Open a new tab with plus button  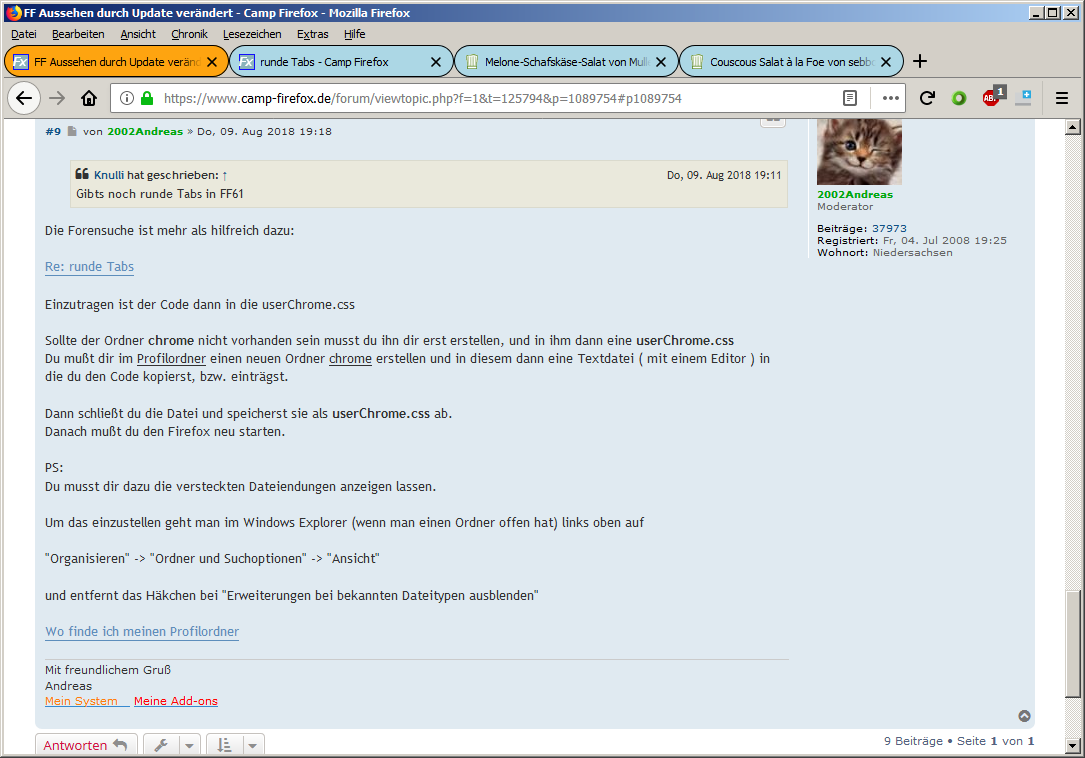click(920, 62)
